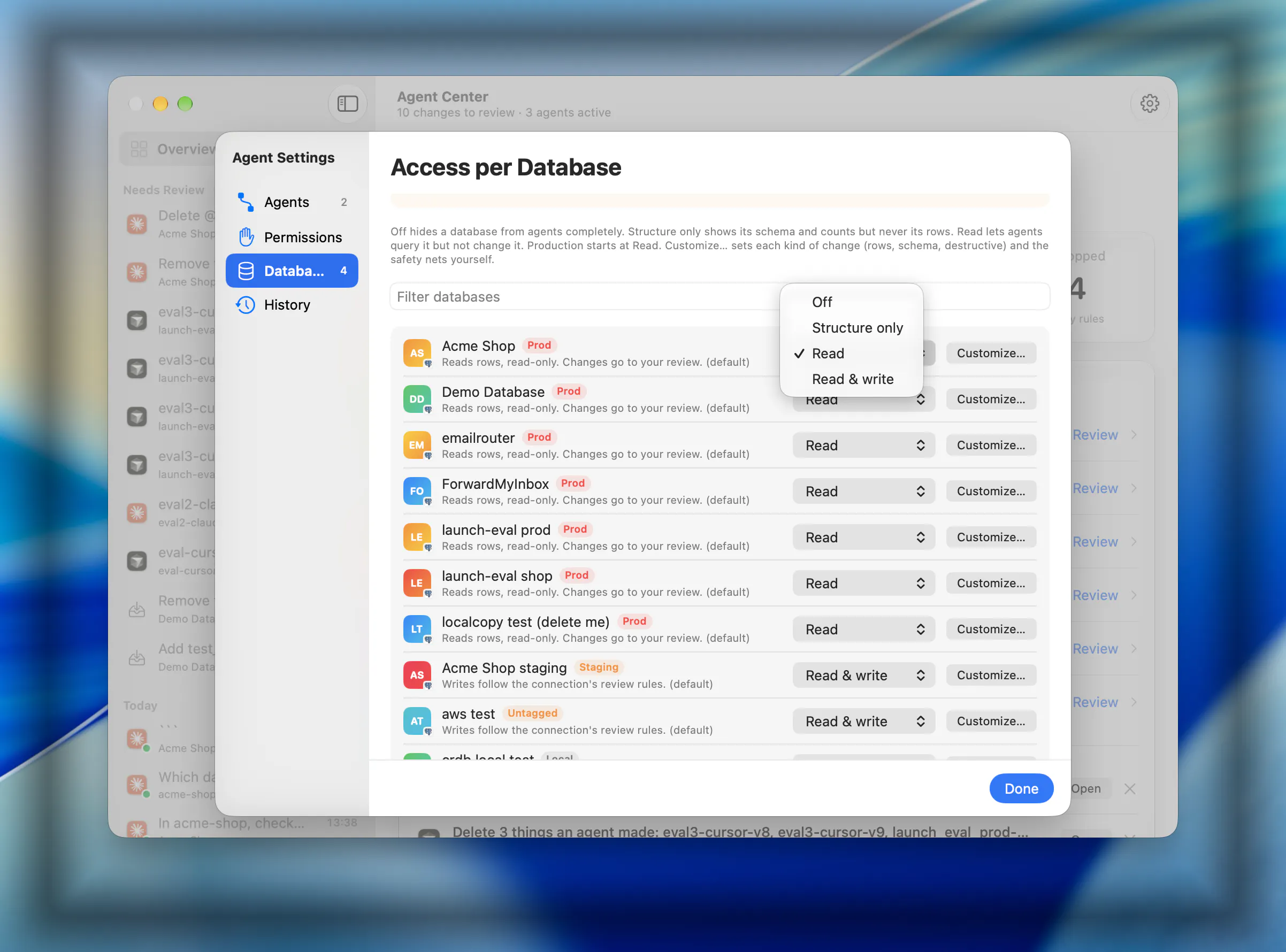Click the Untagged tag on aws test

click(532, 713)
